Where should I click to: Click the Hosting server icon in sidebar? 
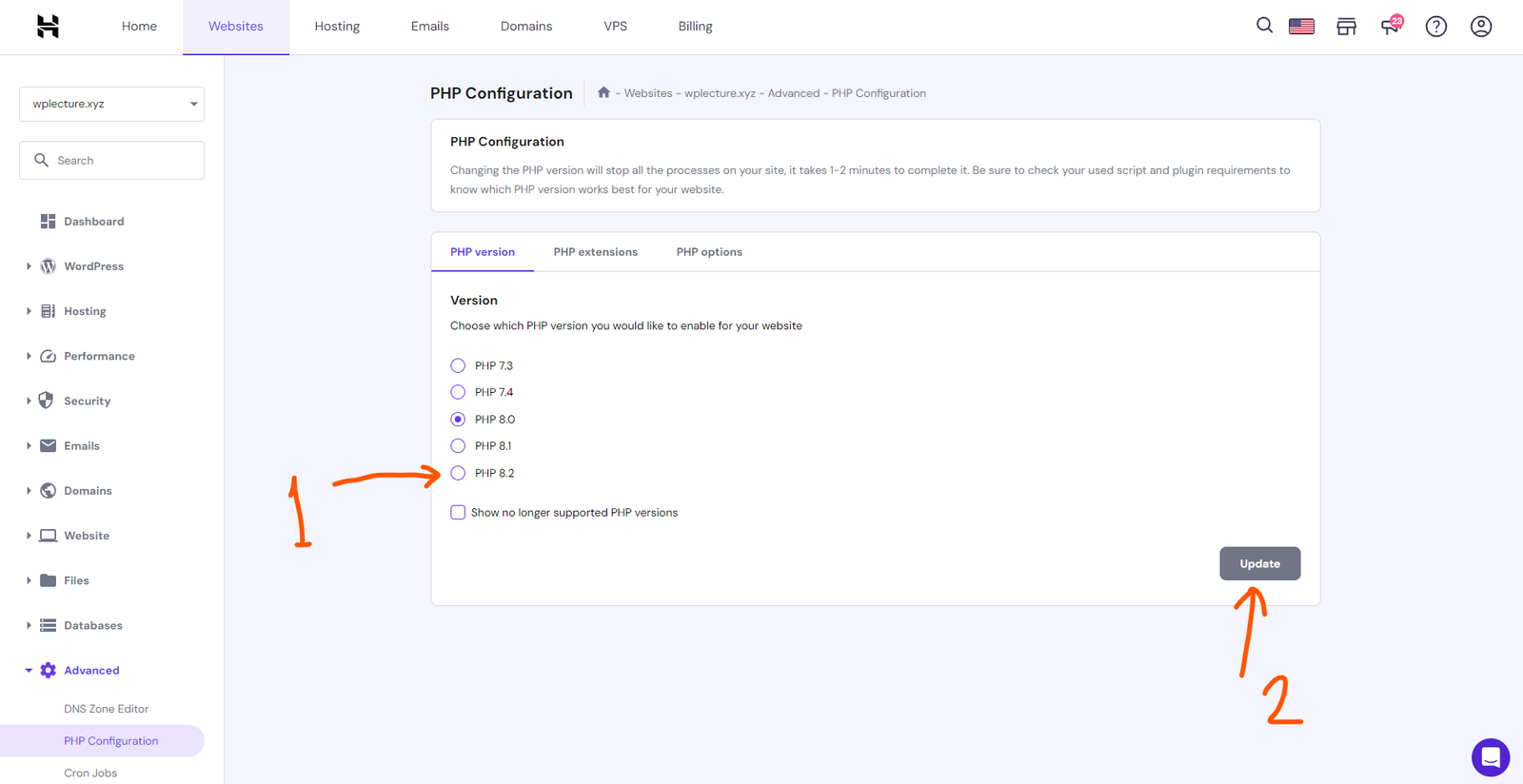(x=48, y=311)
